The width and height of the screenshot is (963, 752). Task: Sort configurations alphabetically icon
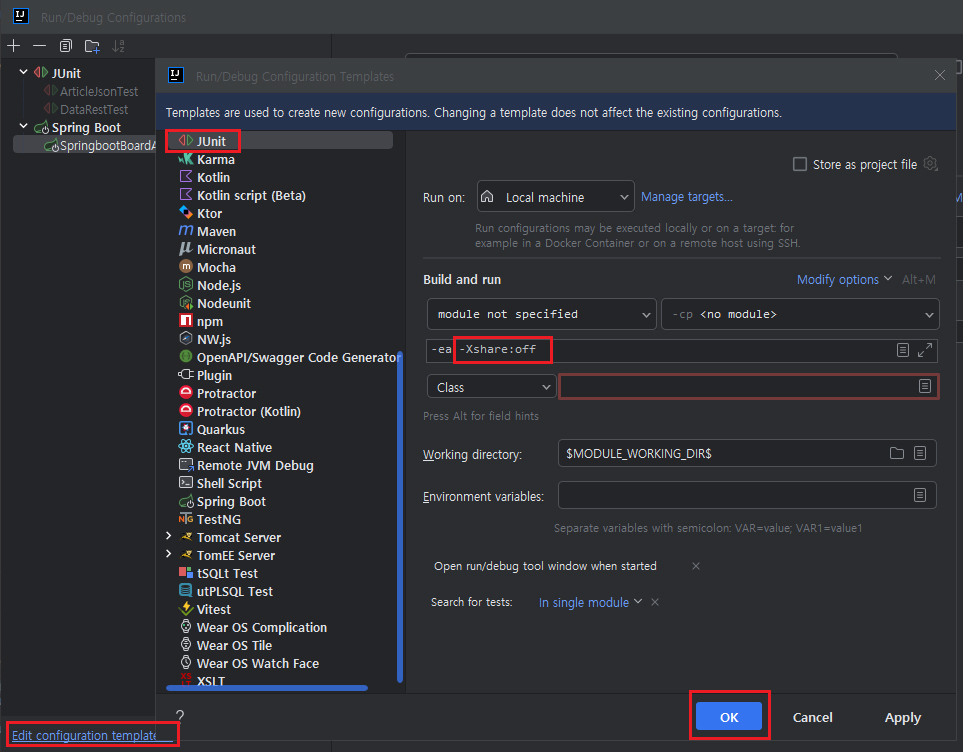(119, 46)
